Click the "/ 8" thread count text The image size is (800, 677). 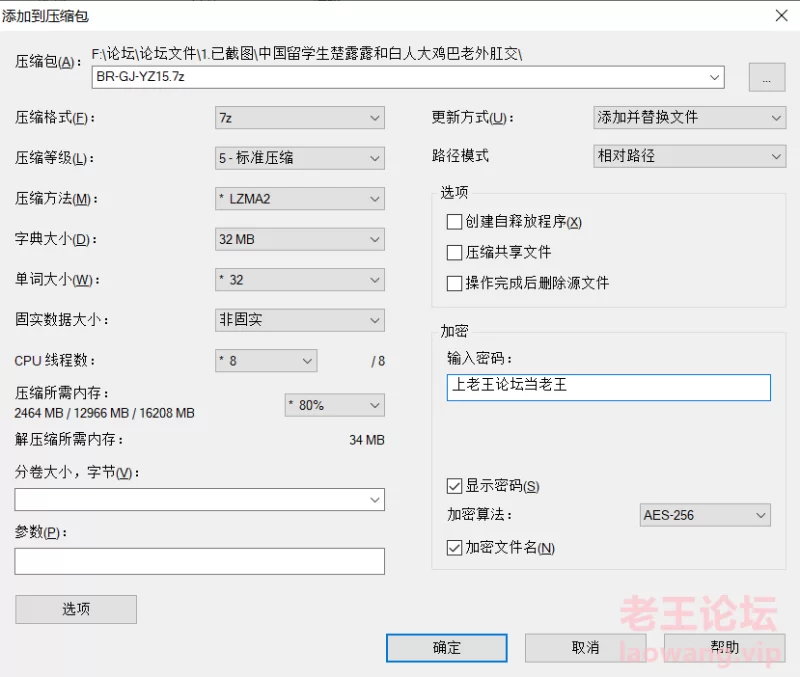pyautogui.click(x=378, y=361)
